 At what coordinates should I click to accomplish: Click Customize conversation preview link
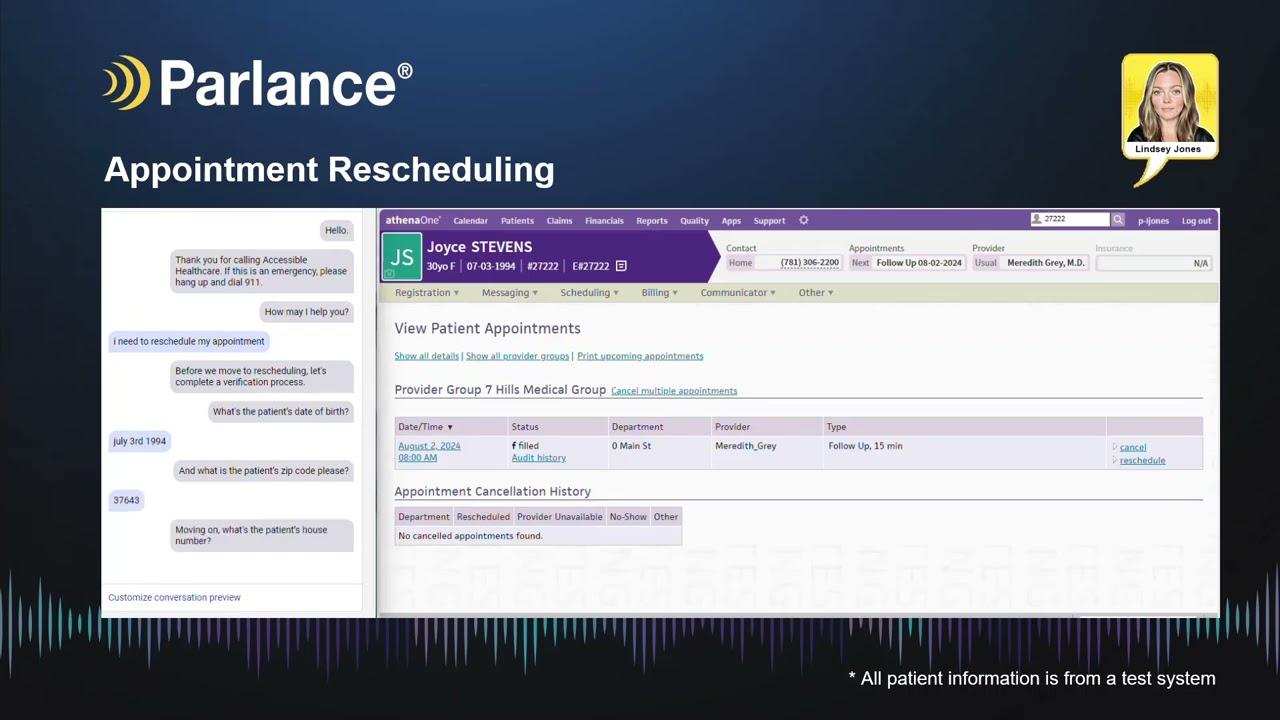[x=174, y=597]
